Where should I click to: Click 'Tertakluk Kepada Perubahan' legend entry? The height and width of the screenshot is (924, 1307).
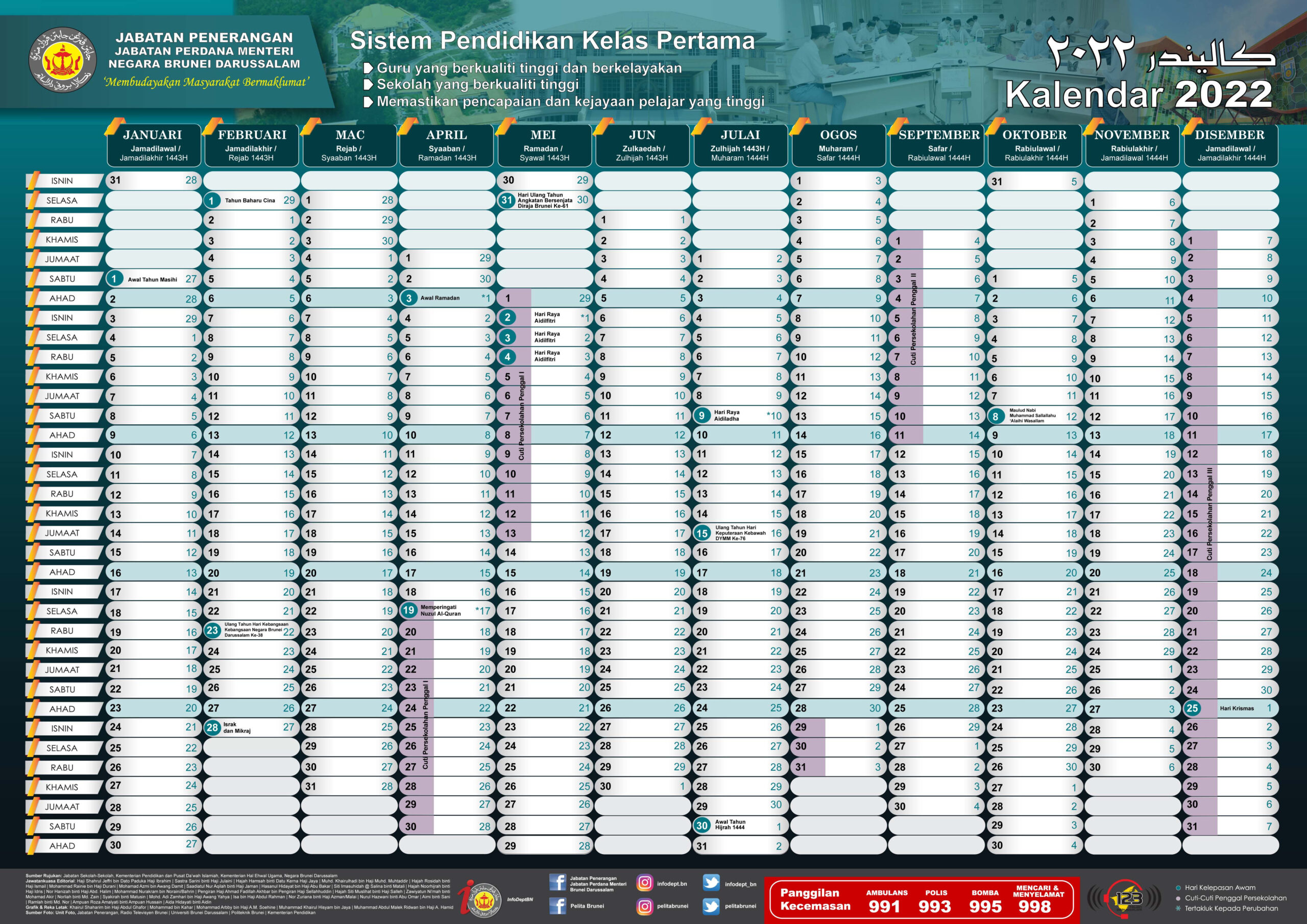click(x=1231, y=909)
